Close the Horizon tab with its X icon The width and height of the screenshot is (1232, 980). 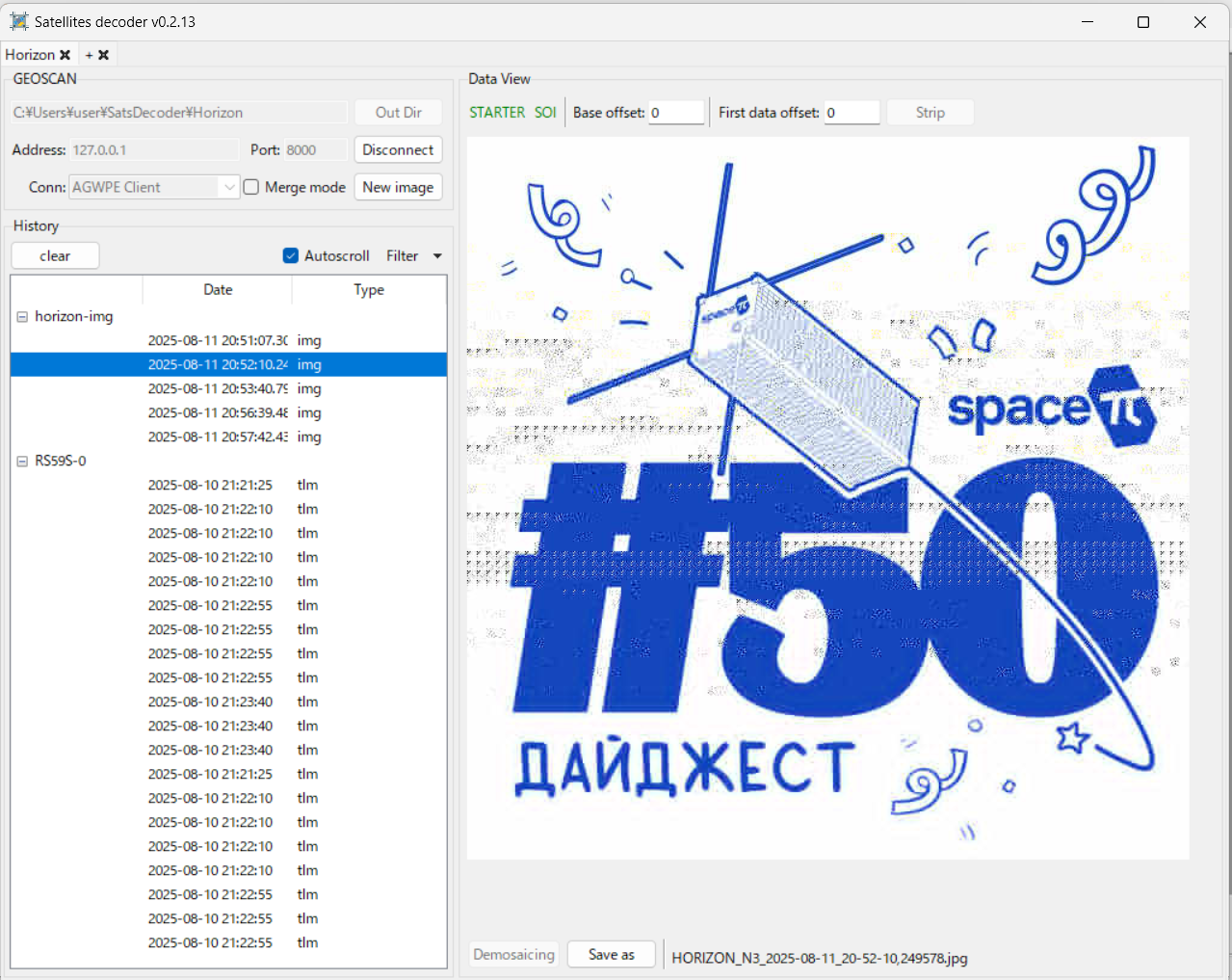pos(66,55)
